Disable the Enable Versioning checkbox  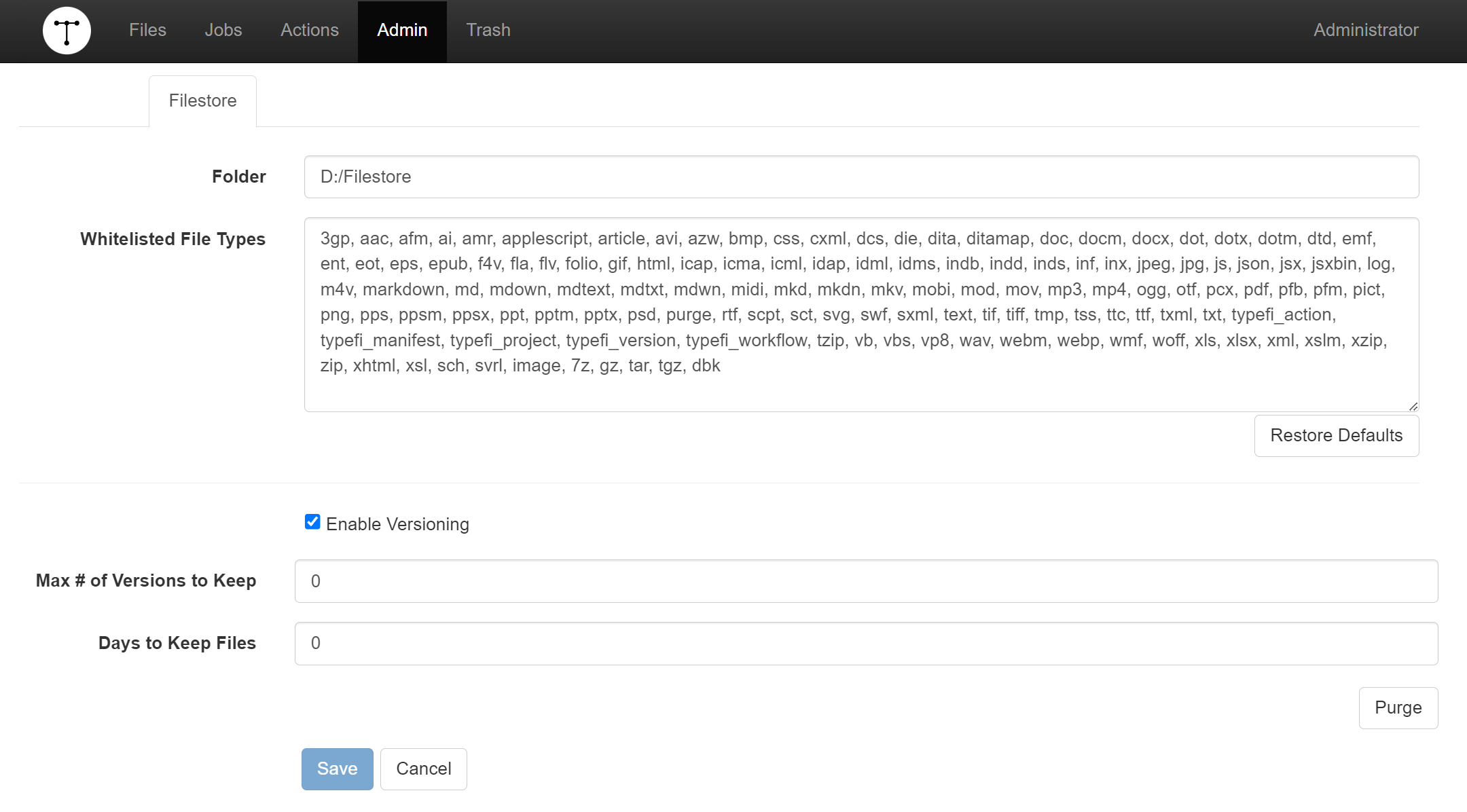[x=312, y=522]
